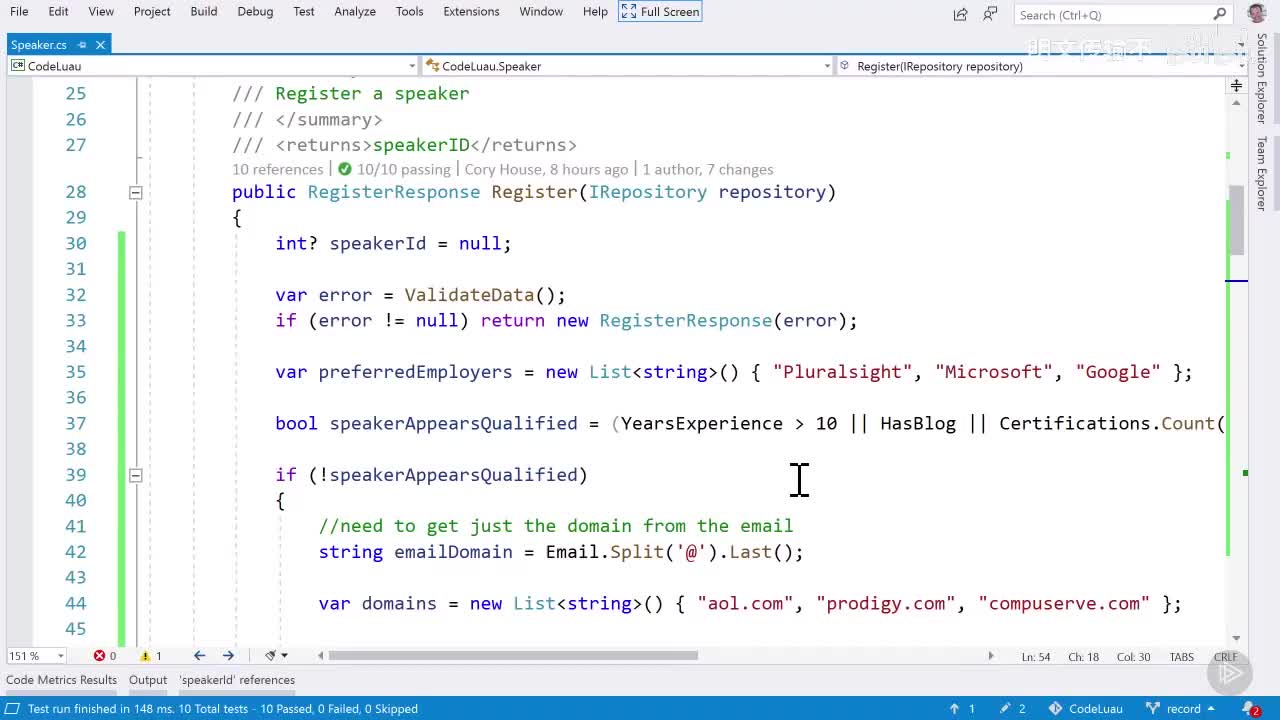Open the CodeLuau.Speaker type dropdown
This screenshot has height=720, width=1280.
pyautogui.click(x=627, y=66)
